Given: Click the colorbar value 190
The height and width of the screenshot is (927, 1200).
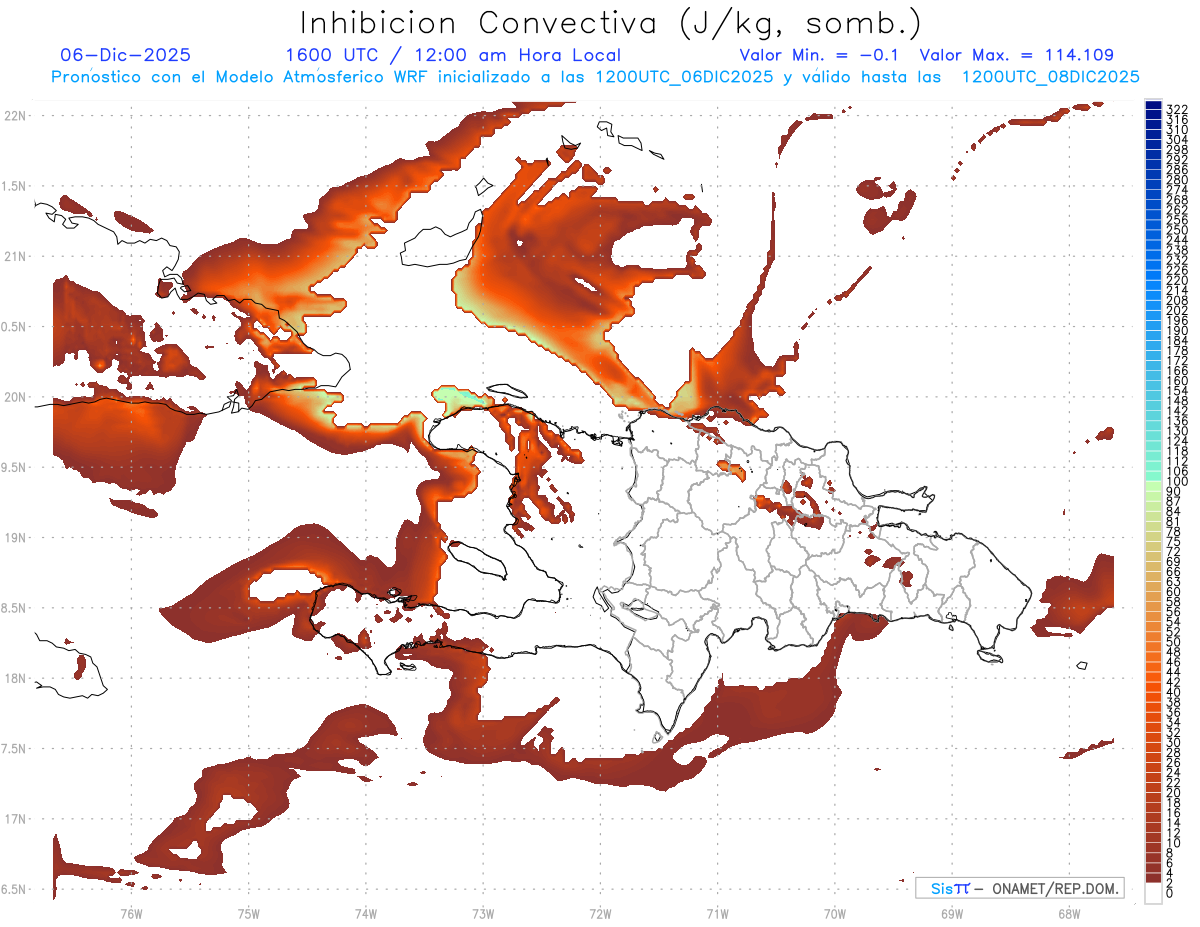Looking at the screenshot, I should [x=1176, y=330].
